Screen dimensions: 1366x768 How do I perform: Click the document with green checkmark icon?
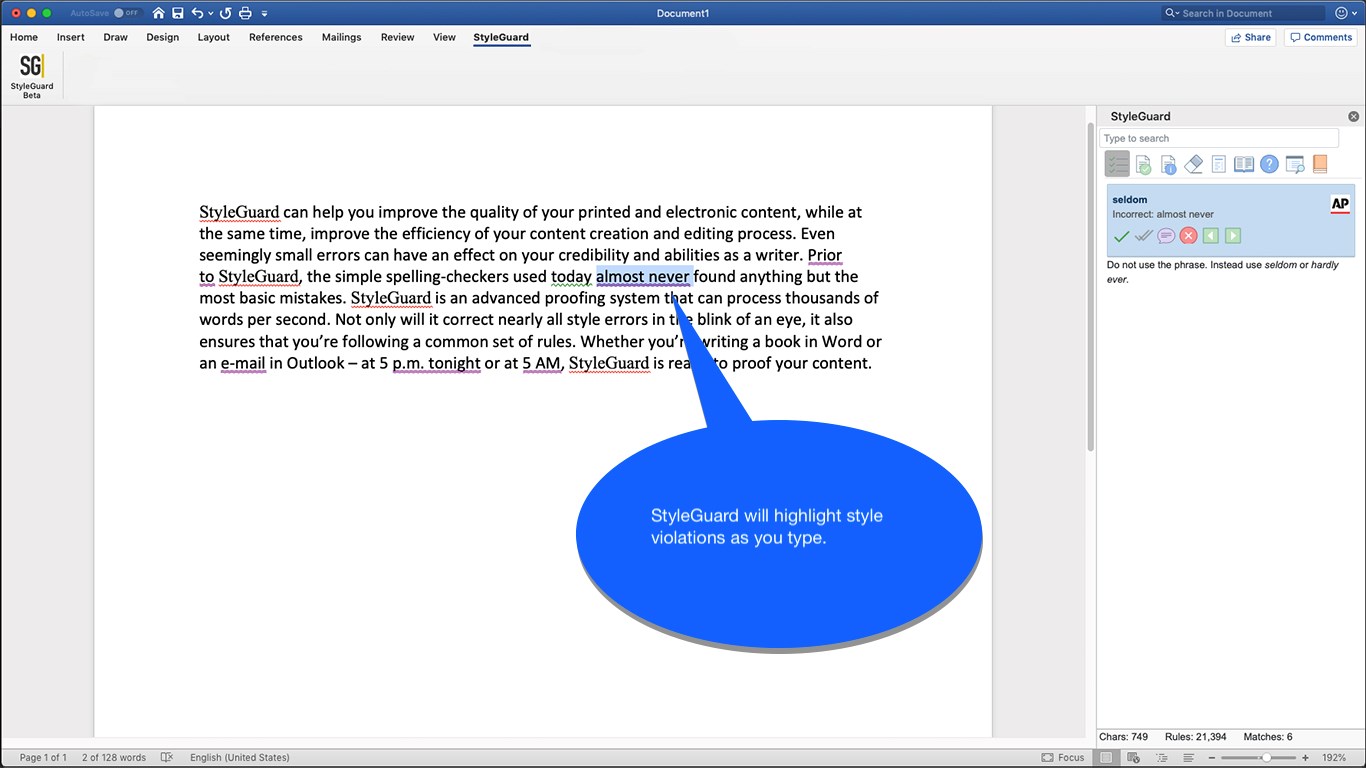point(1143,164)
